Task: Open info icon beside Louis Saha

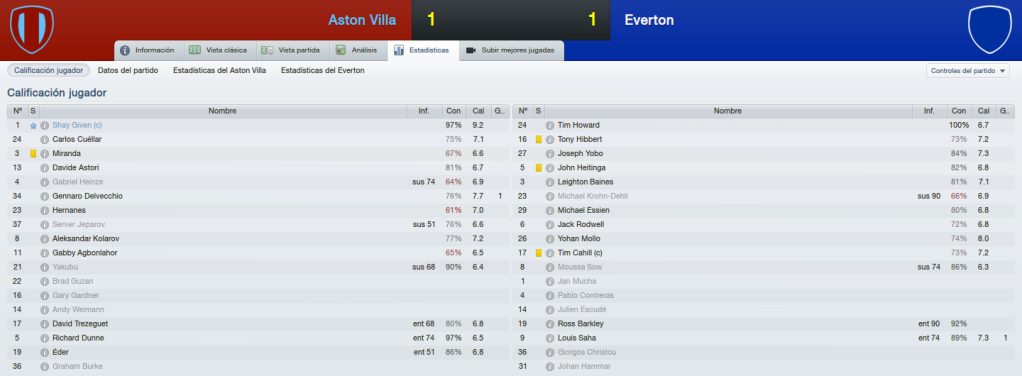Action: click(550, 338)
